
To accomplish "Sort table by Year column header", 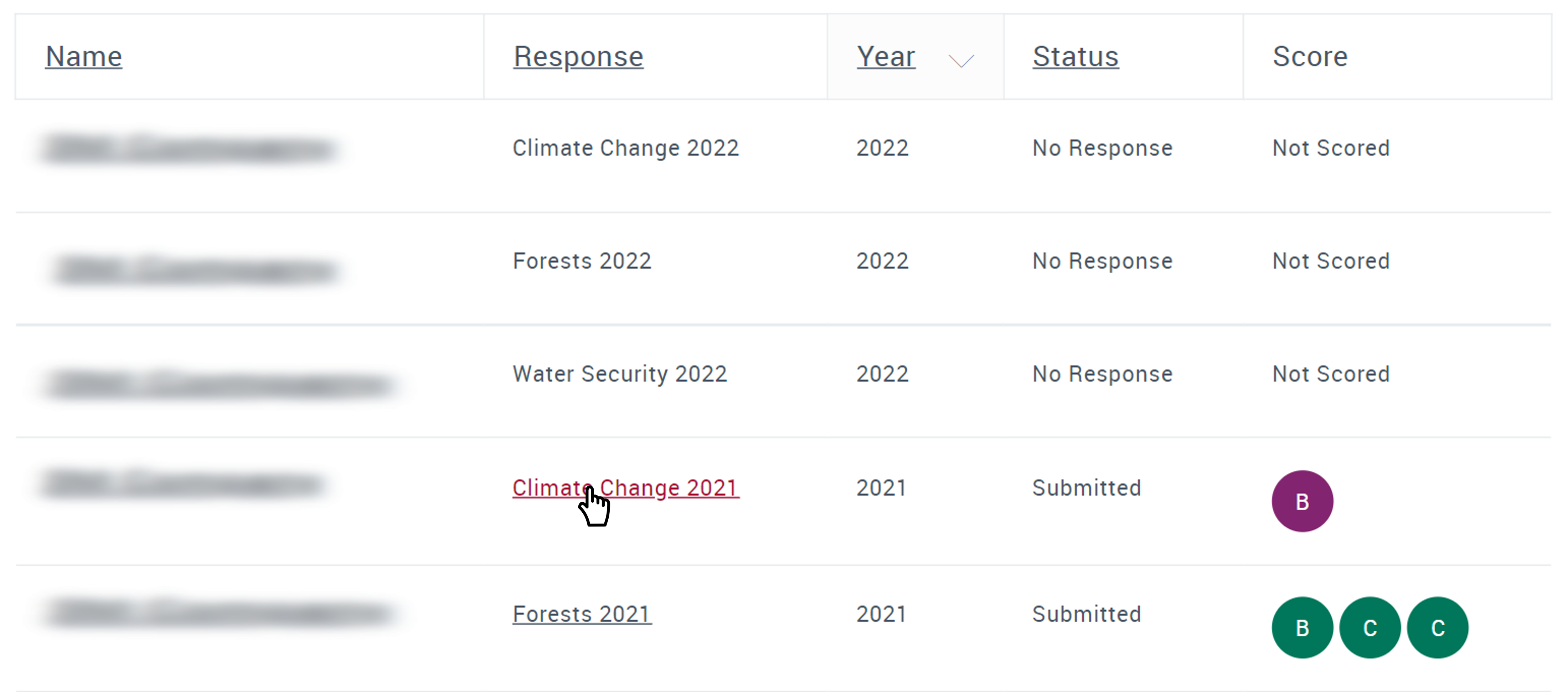I will coord(886,57).
